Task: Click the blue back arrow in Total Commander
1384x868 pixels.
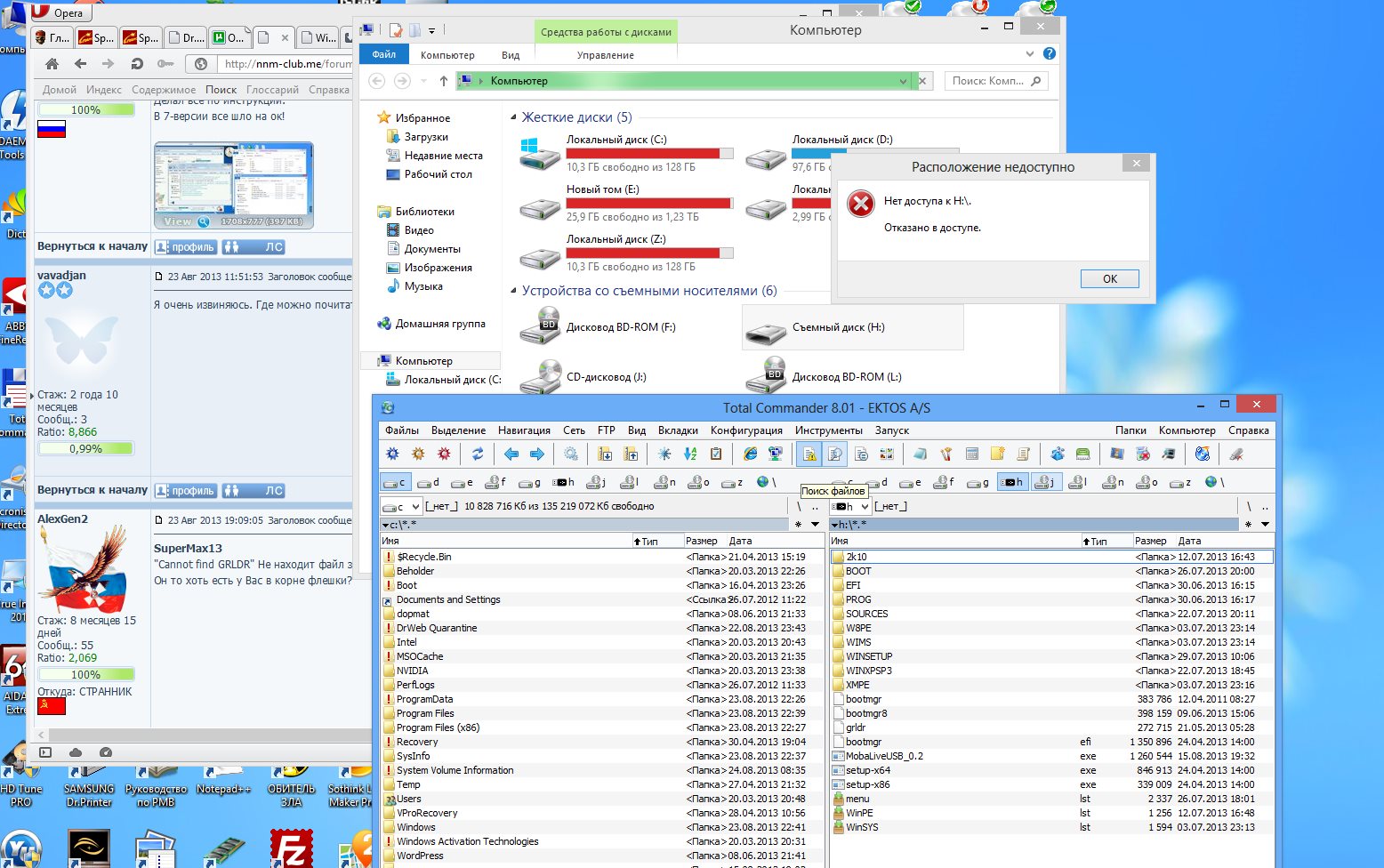Action: pyautogui.click(x=511, y=454)
